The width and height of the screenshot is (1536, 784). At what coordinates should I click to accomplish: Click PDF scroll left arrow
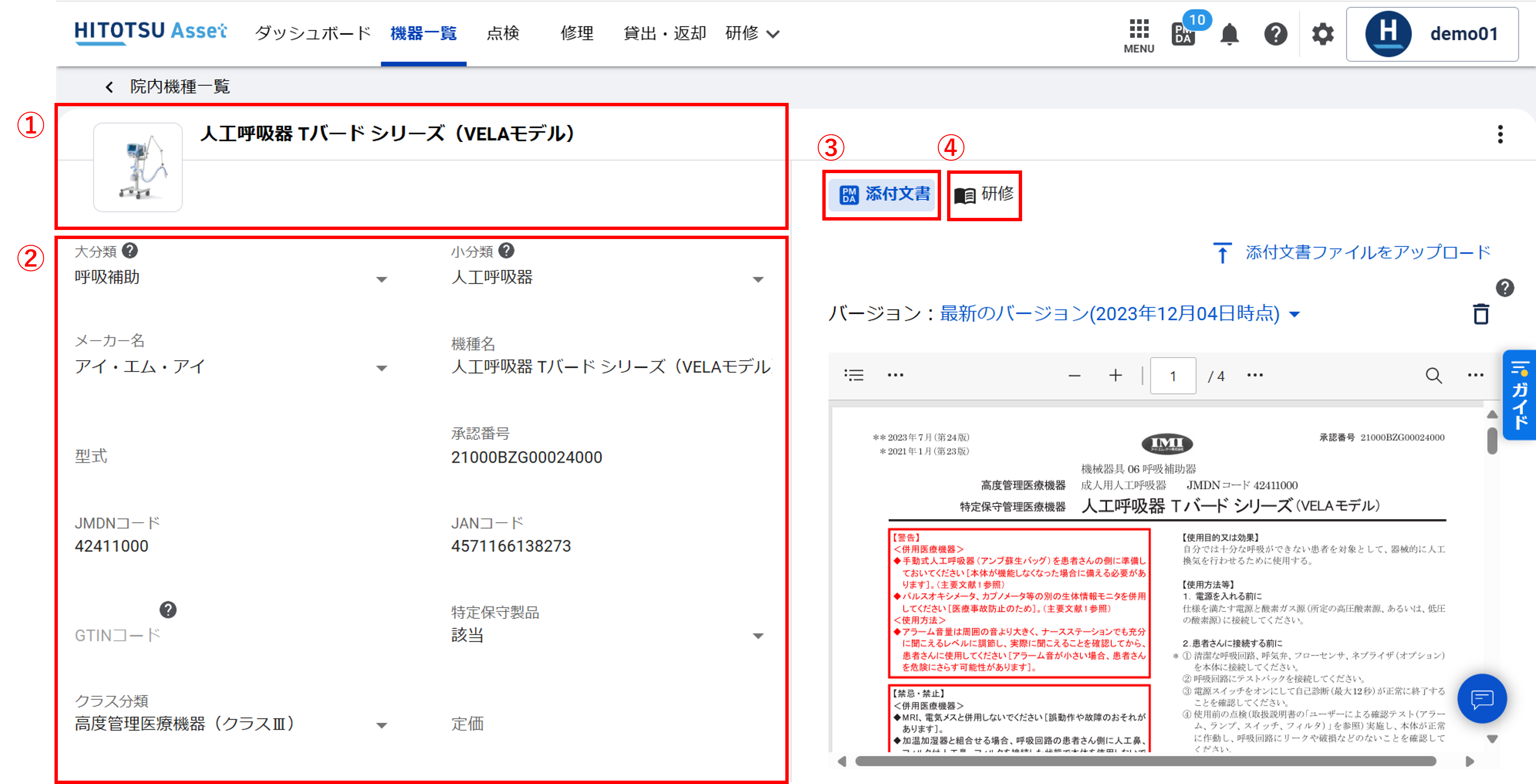pos(842,761)
